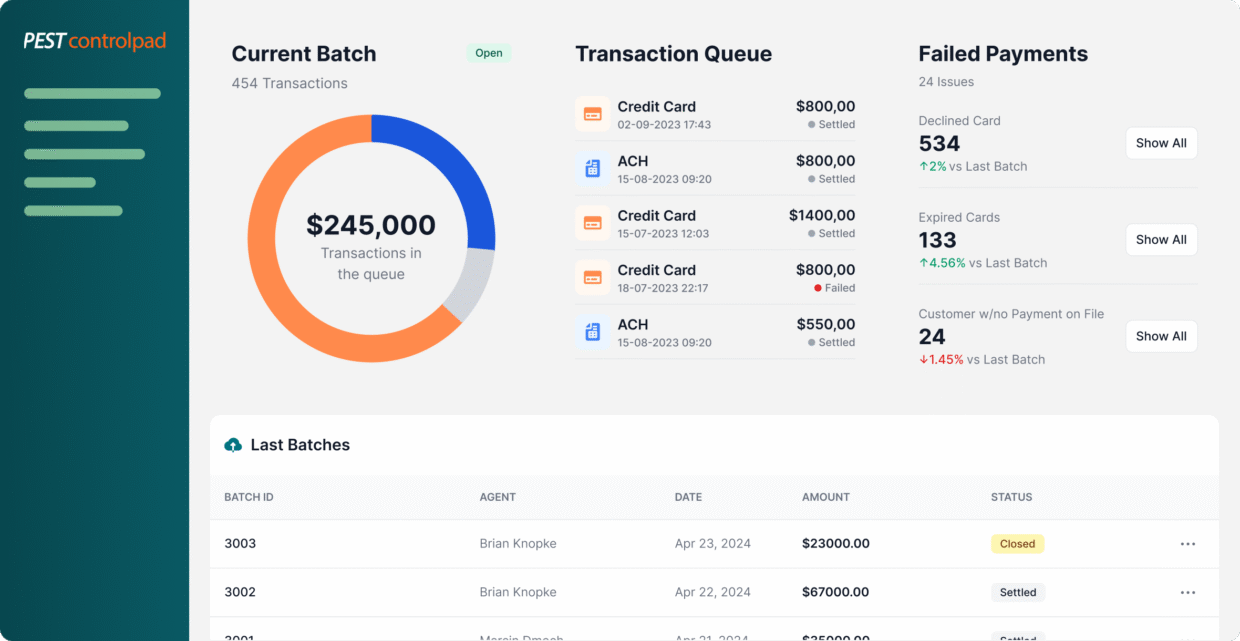The width and height of the screenshot is (1240, 641).
Task: Click the credit card icon for $1400,00 transaction
Action: (592, 223)
